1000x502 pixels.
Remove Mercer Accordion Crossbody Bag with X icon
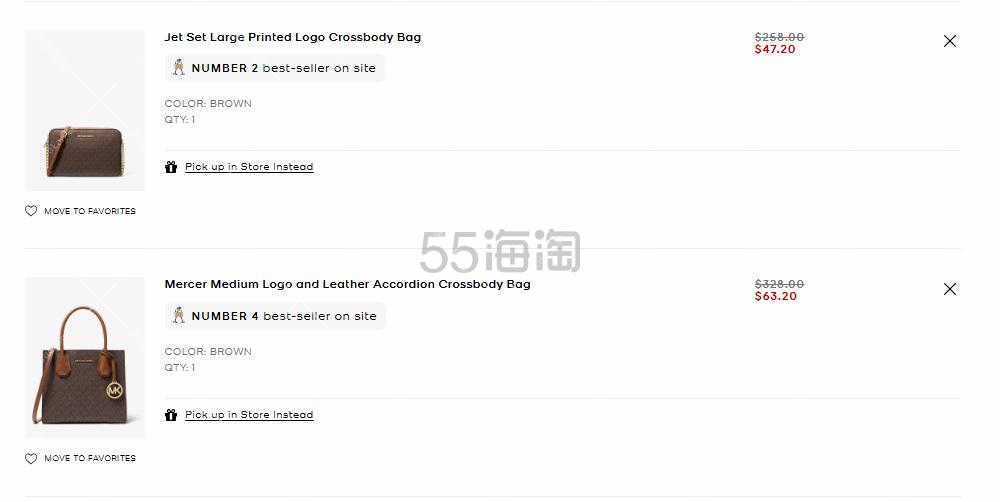tap(950, 289)
